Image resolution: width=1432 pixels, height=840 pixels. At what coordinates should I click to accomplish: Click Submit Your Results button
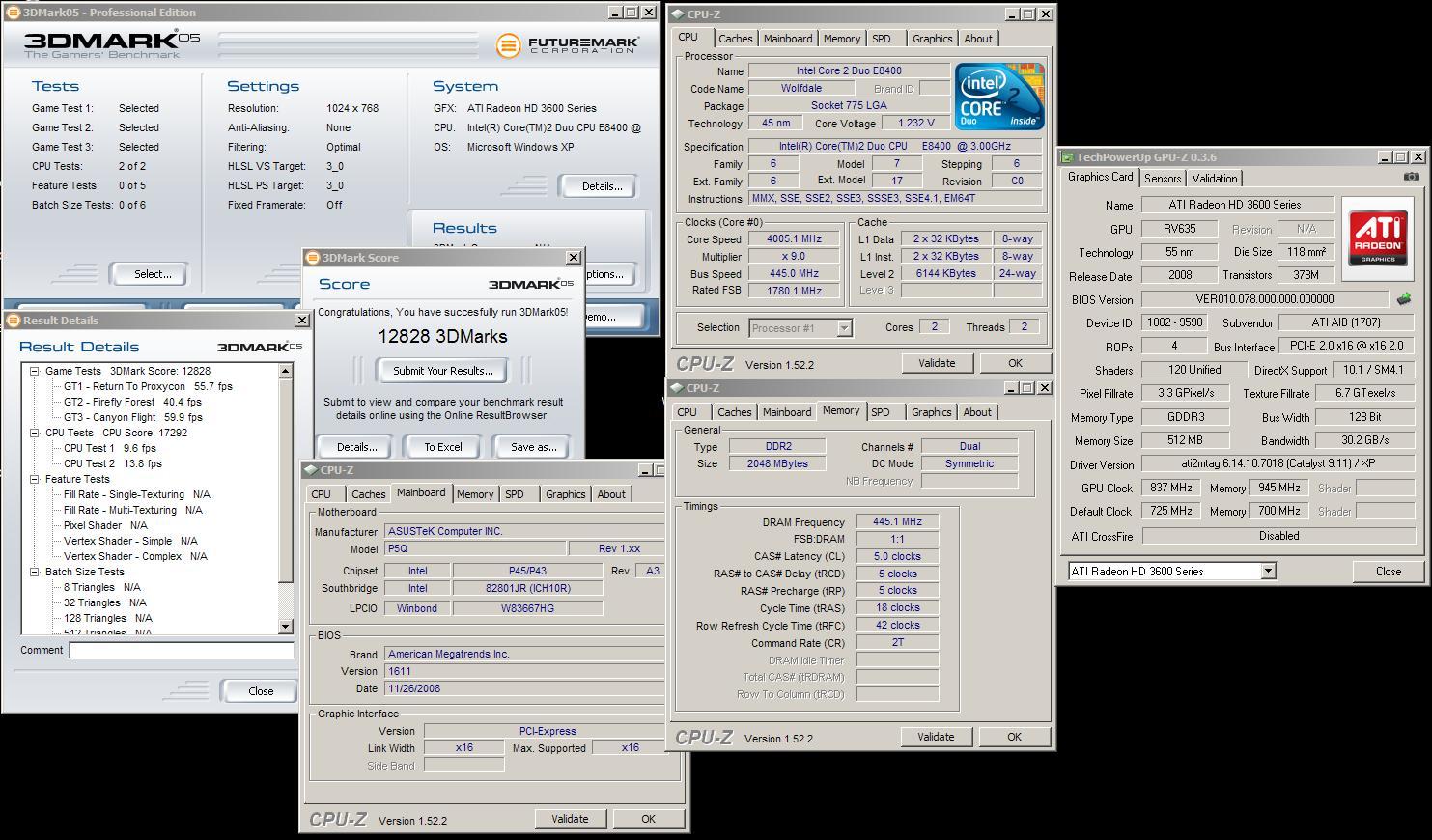443,371
